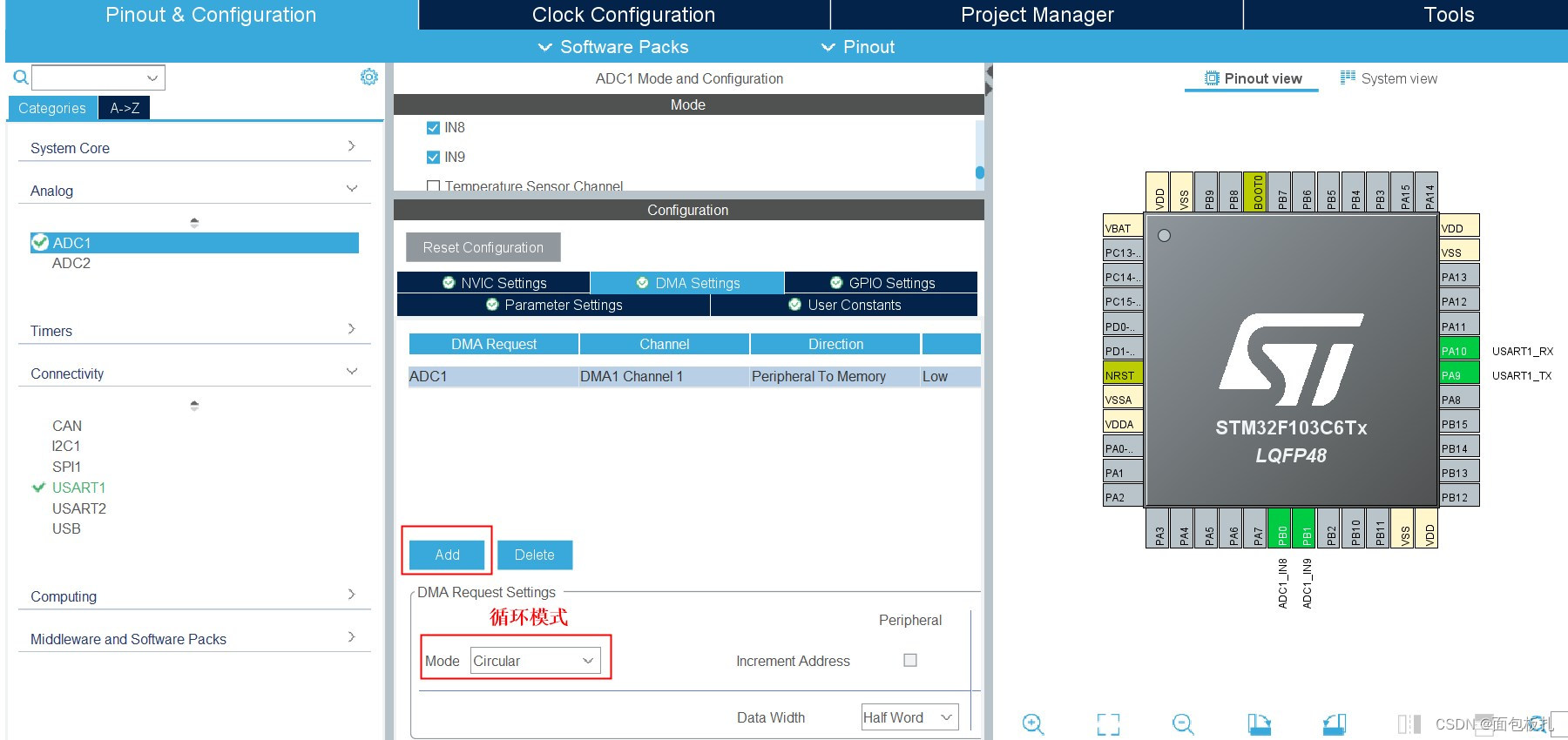Uncheck the IN8 channel checkbox
Screen dimensions: 1568x740
433,128
